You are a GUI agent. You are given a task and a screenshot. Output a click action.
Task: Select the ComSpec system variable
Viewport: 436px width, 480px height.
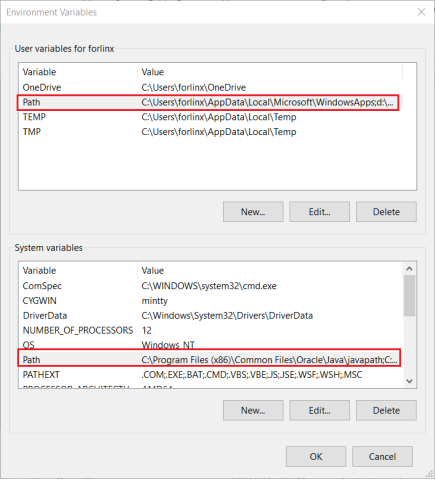tap(210, 286)
